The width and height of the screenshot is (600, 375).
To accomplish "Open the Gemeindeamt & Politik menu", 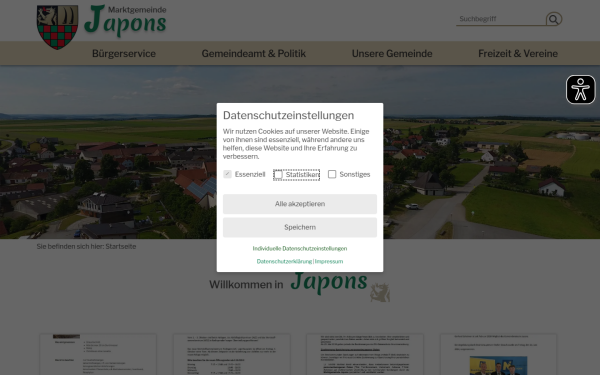I will tap(254, 54).
